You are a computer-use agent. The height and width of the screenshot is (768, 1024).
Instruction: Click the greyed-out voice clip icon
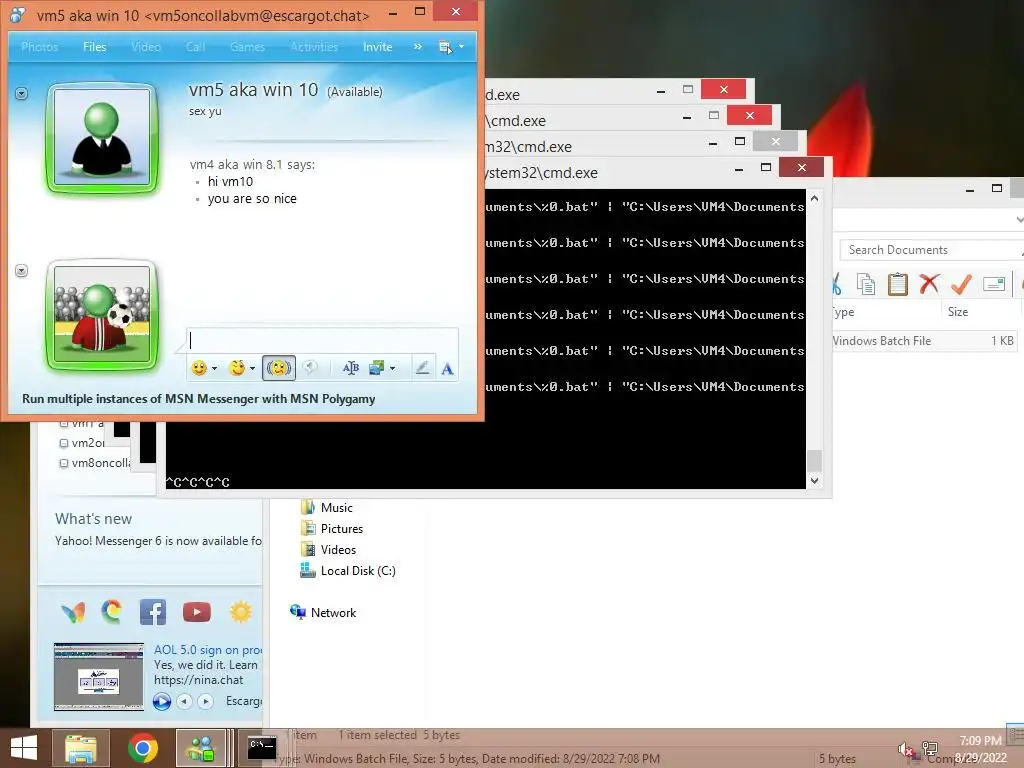(310, 368)
